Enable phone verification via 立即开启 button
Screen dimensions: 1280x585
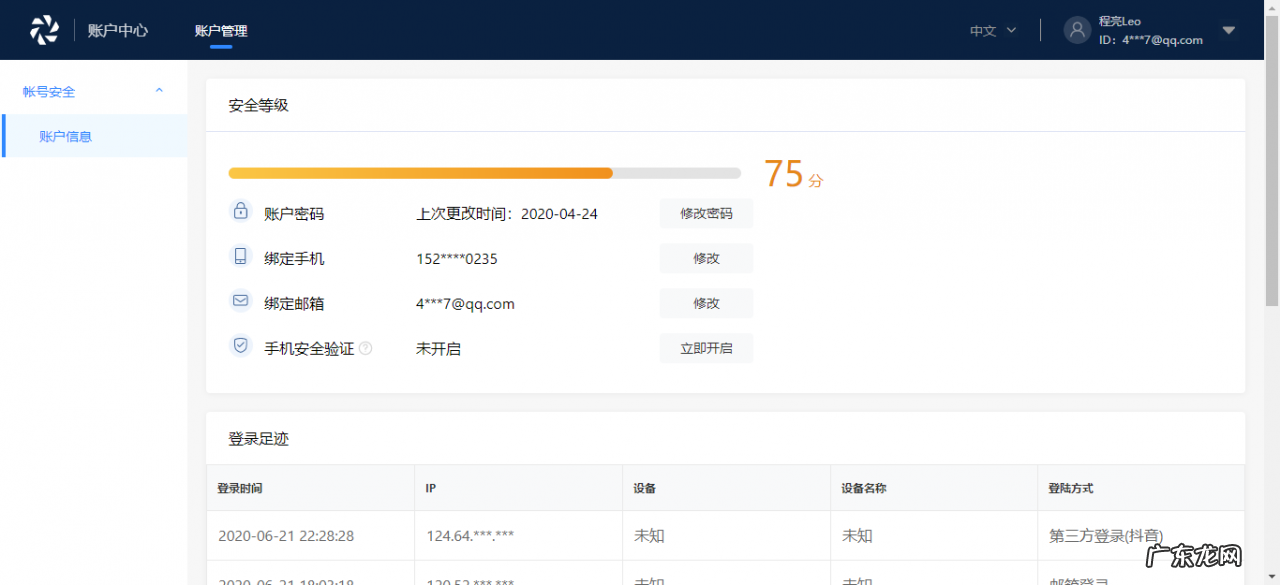click(x=706, y=348)
